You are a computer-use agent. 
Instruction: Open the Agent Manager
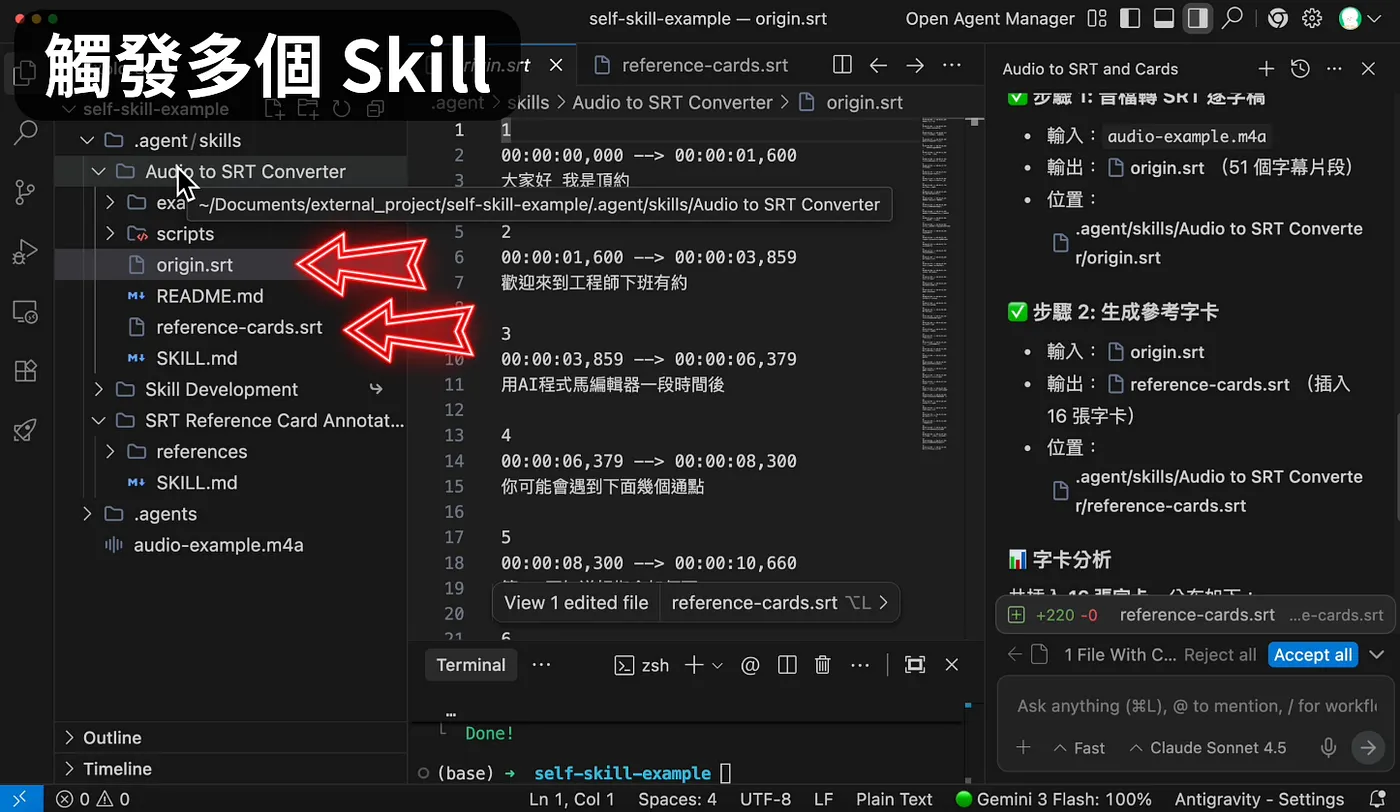990,18
